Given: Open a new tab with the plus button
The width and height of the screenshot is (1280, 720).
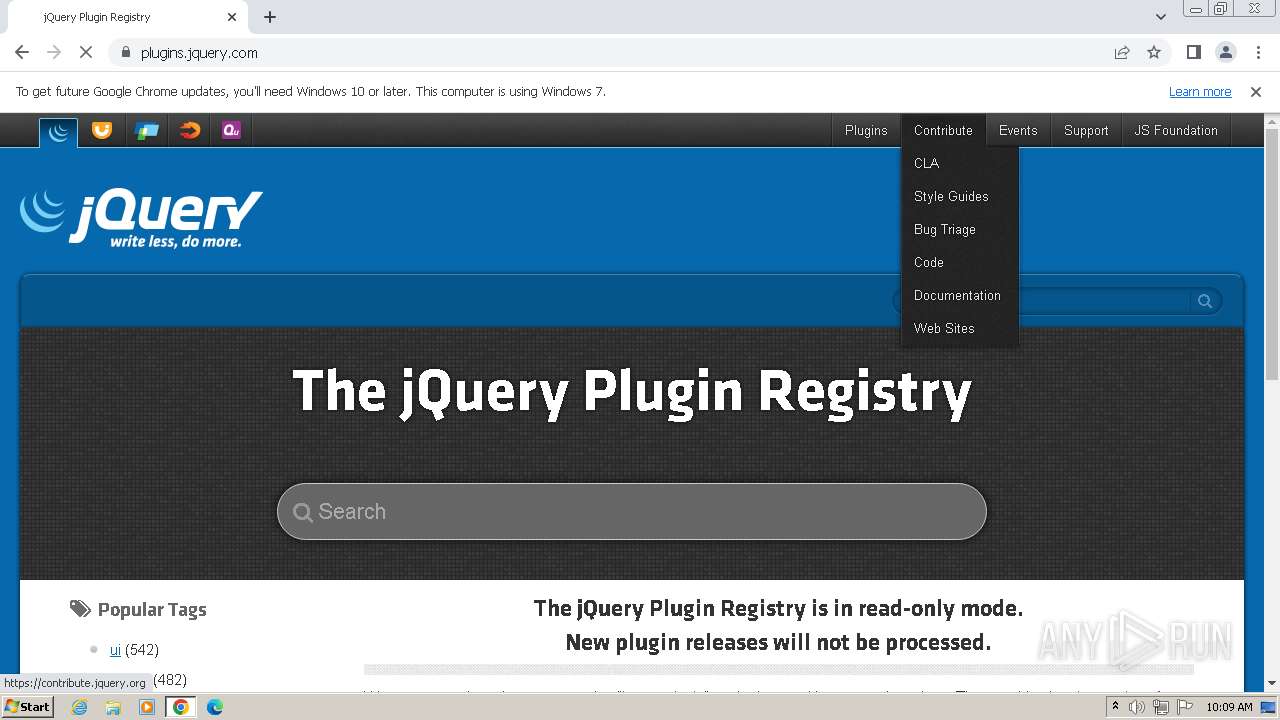Looking at the screenshot, I should click(x=270, y=17).
